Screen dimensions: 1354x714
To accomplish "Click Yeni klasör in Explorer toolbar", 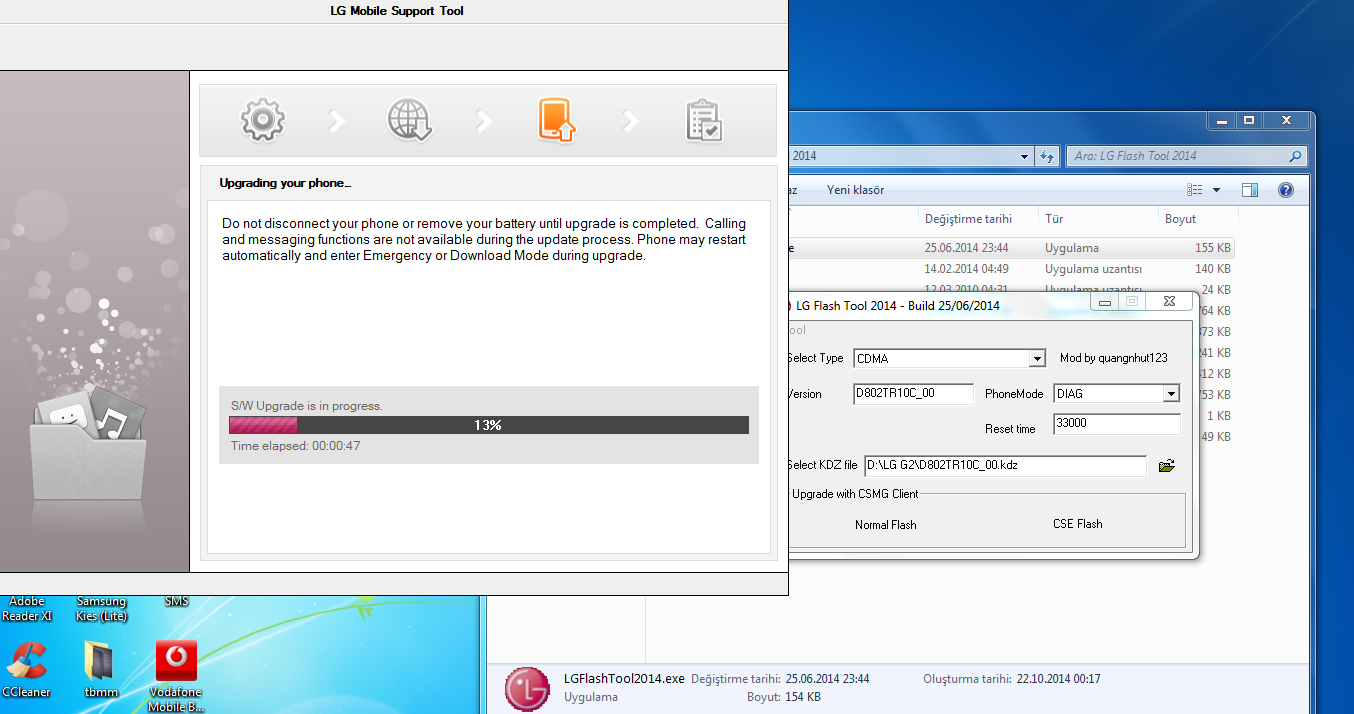I will point(855,190).
